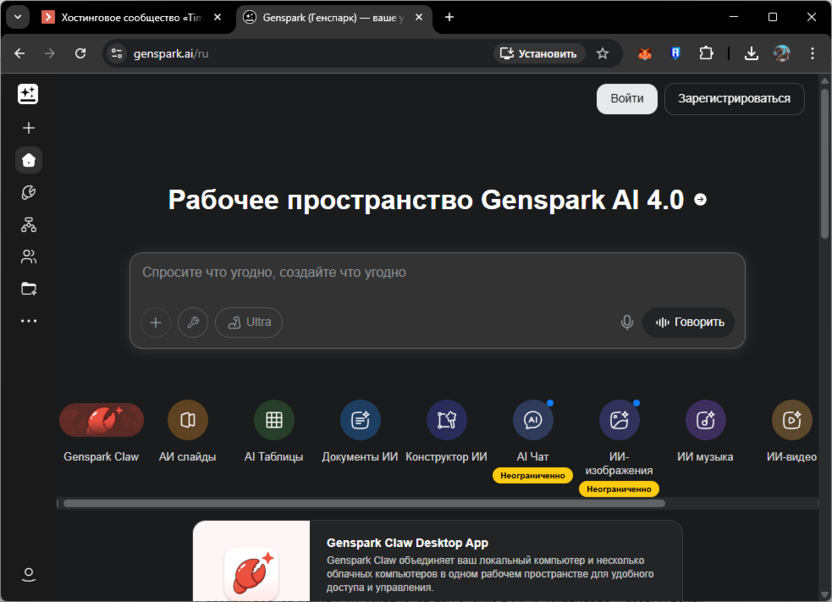Screen dimensions: 832x602
Task: Click the site information icon in address bar
Action: point(117,54)
